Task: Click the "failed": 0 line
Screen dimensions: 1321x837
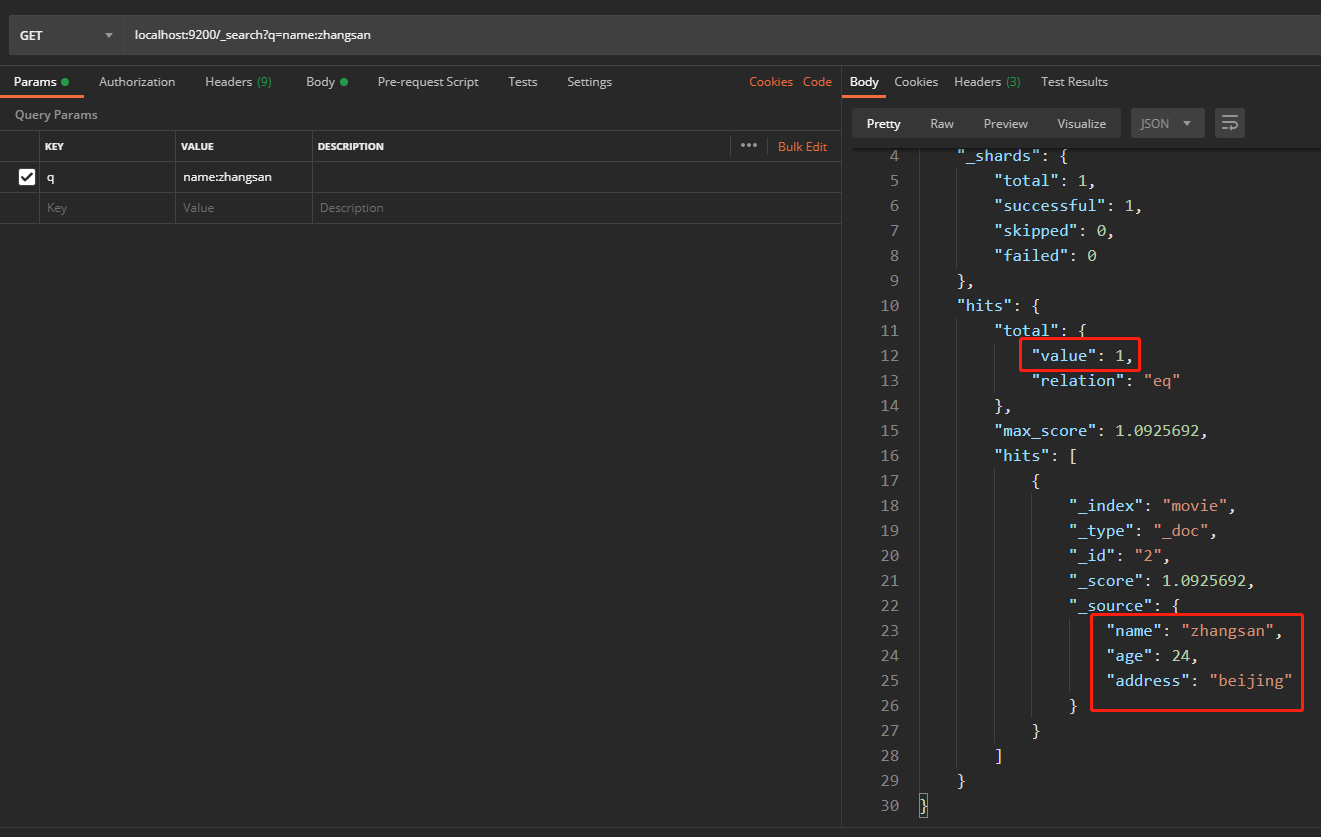Action: click(1045, 256)
